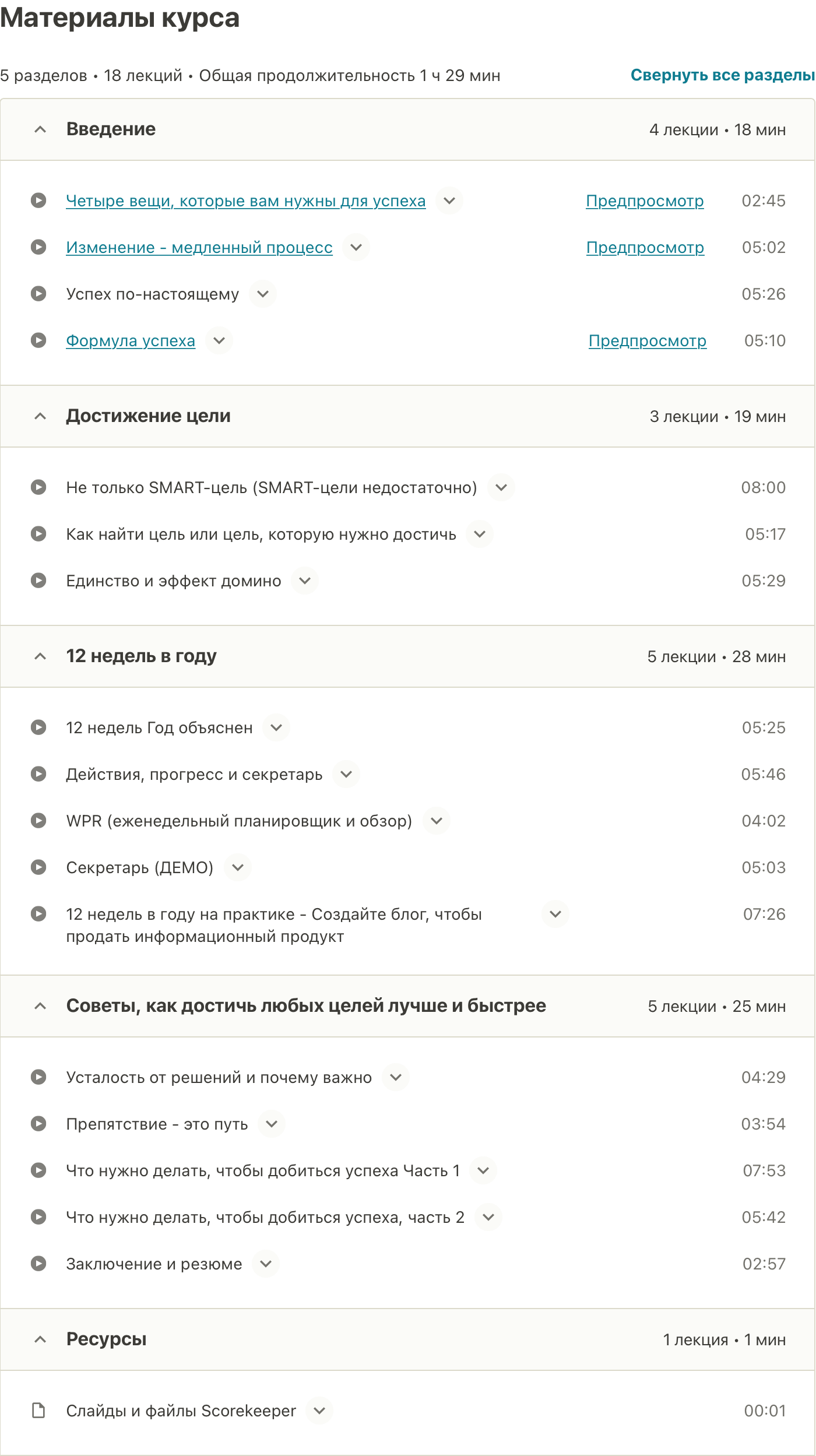Click play icon beside 'Препятствие - это путь'
Image resolution: width=816 pixels, height=1456 pixels.
[38, 1124]
